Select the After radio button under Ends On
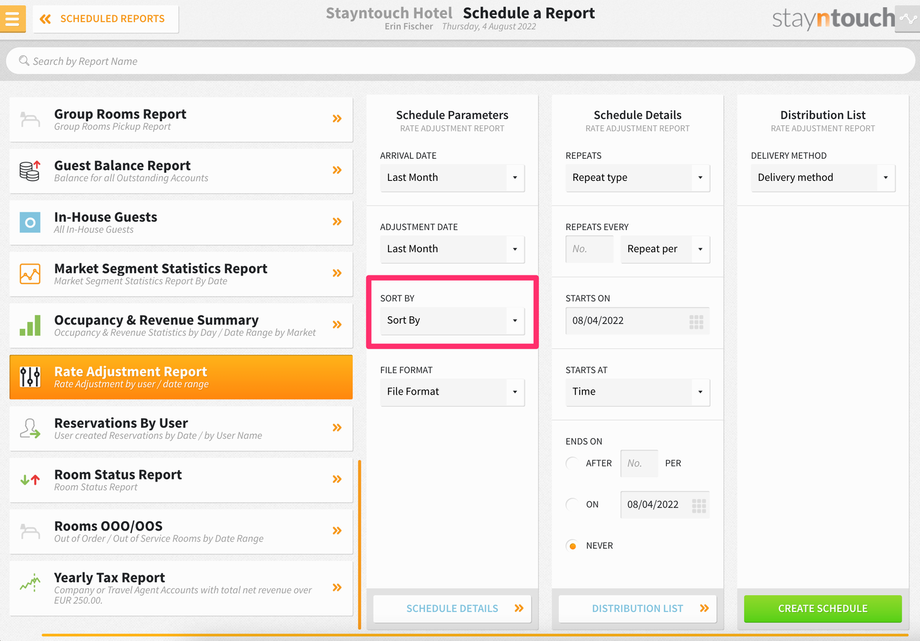 [x=572, y=463]
